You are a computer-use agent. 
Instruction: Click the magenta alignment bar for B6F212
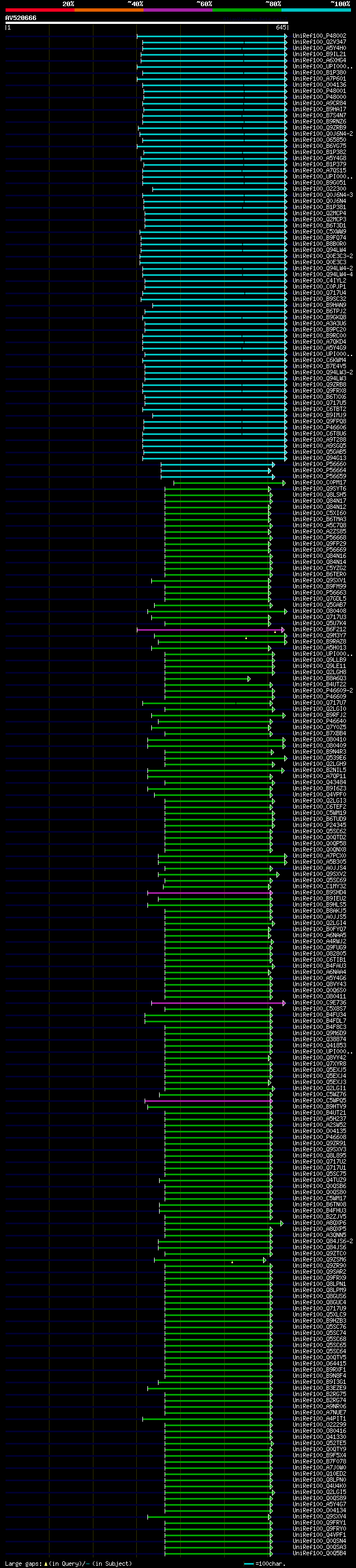coord(211,630)
